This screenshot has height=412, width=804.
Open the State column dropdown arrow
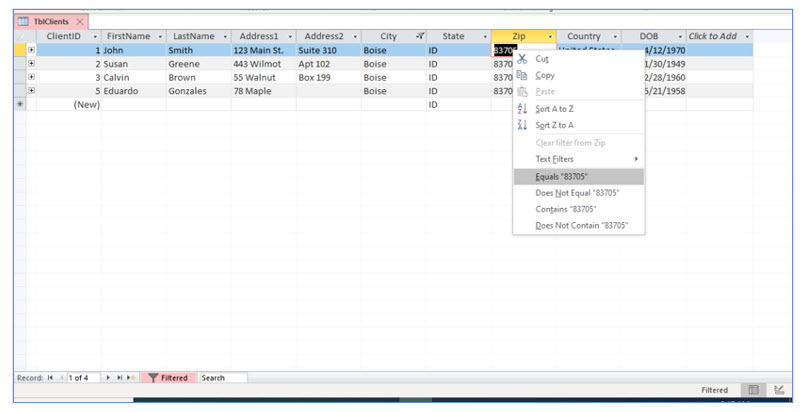[485, 37]
